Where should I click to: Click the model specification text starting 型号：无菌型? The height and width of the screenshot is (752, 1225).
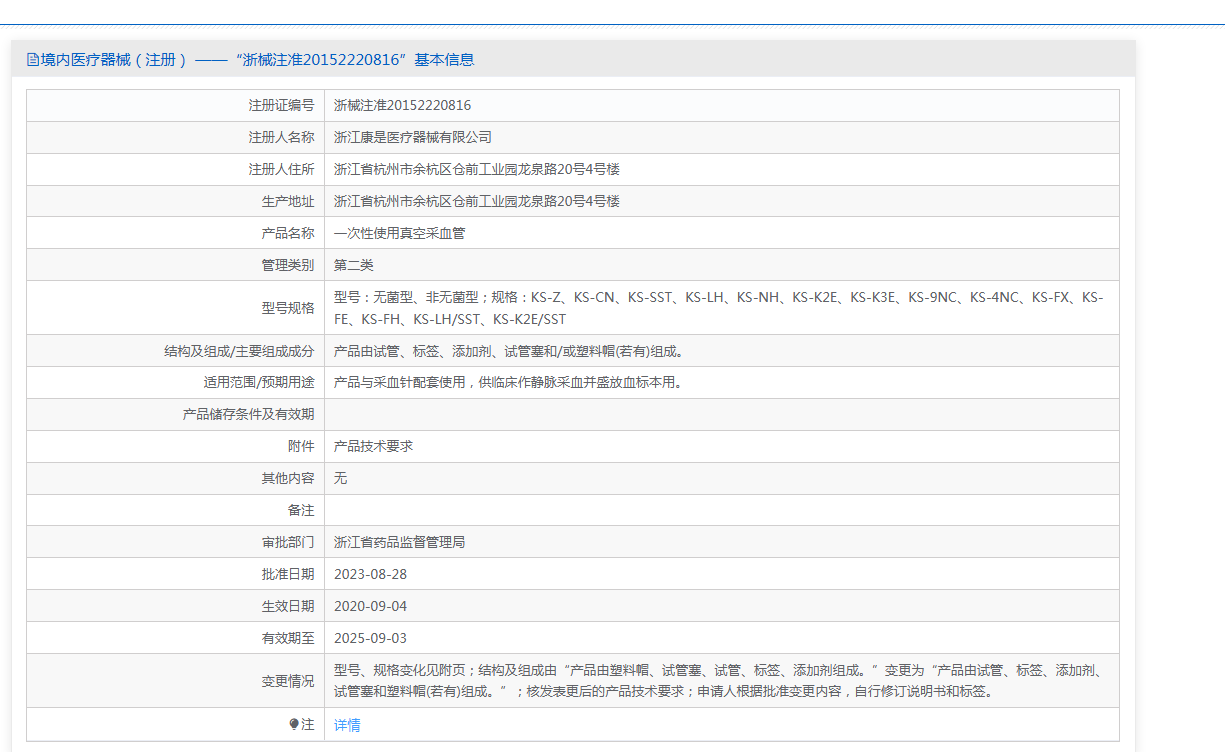(x=719, y=308)
